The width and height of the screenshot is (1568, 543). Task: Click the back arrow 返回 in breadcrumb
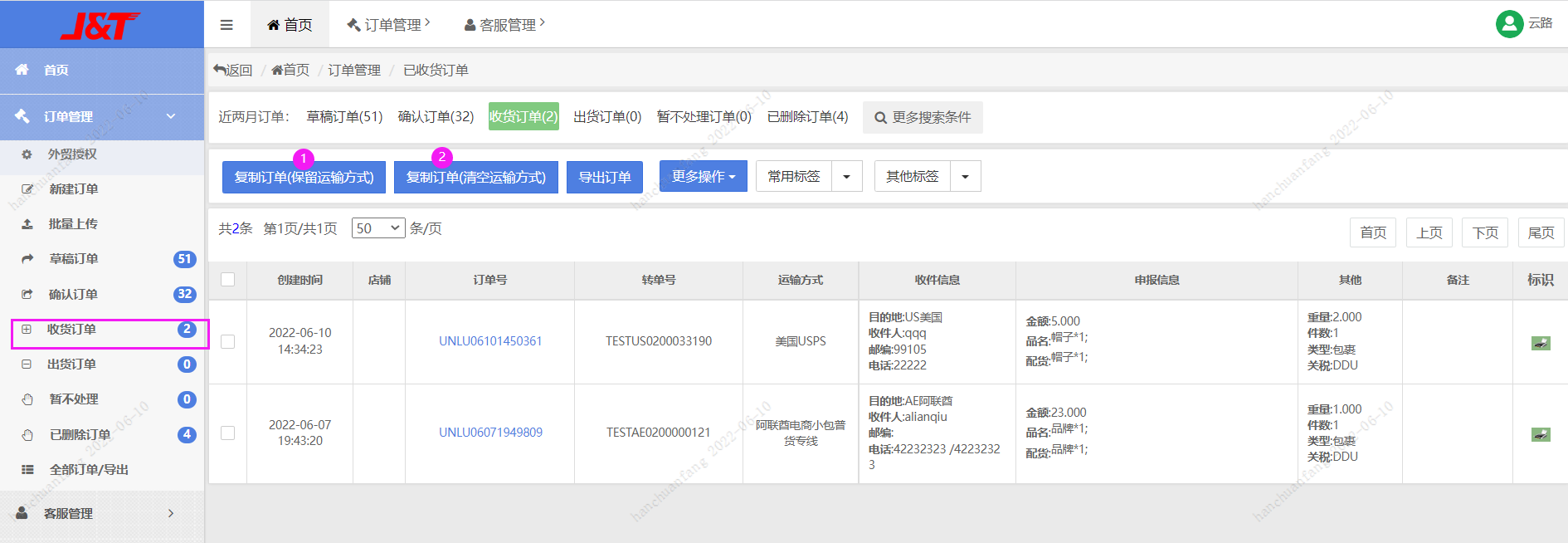click(x=233, y=70)
